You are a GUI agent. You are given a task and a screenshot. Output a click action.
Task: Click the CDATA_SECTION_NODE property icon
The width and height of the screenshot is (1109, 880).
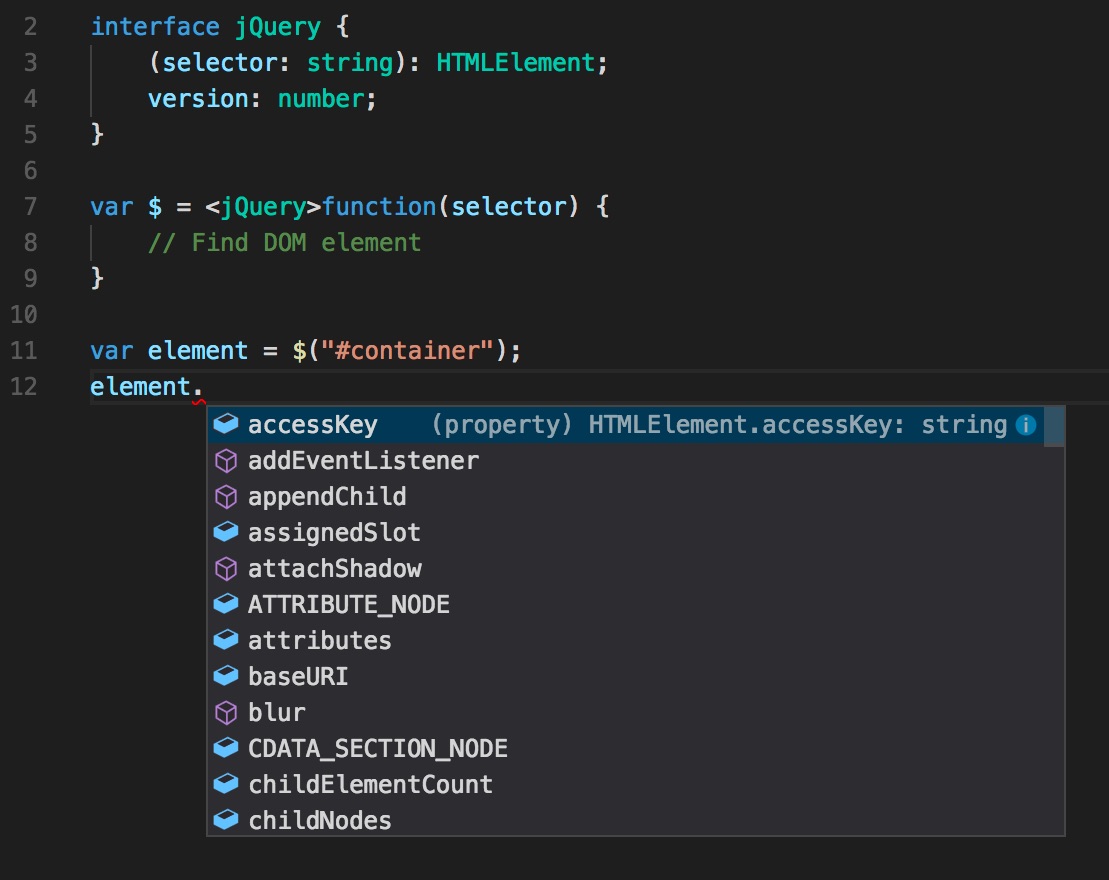coord(226,748)
